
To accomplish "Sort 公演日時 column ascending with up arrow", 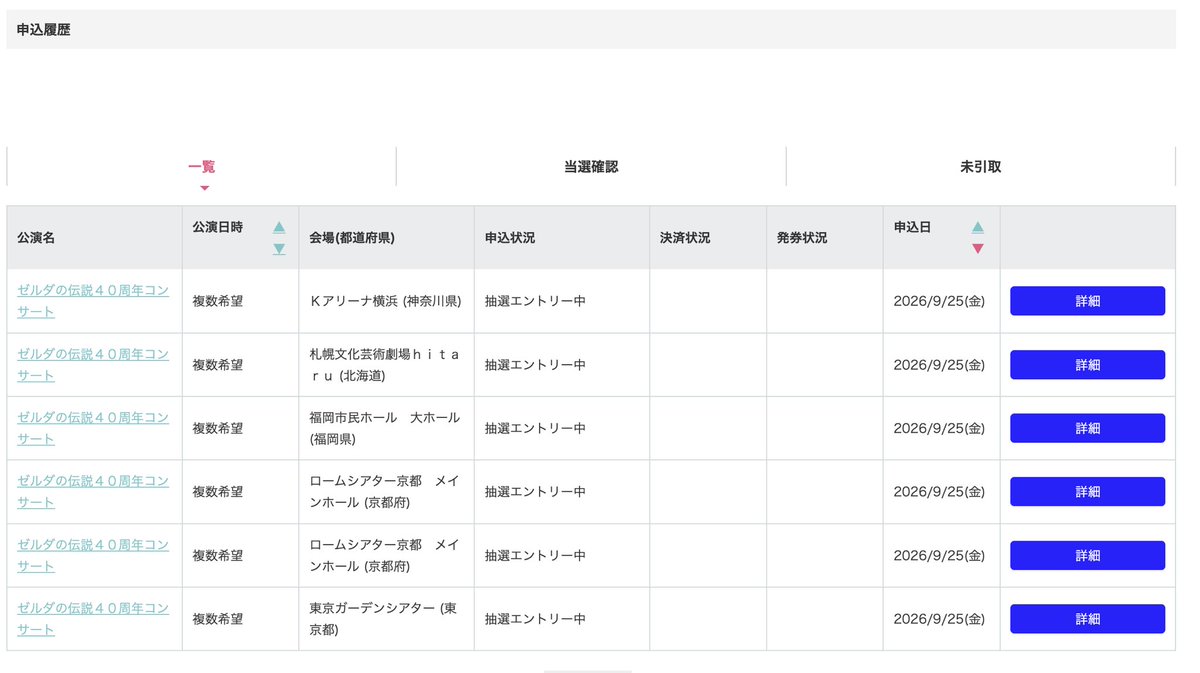I will tap(279, 227).
